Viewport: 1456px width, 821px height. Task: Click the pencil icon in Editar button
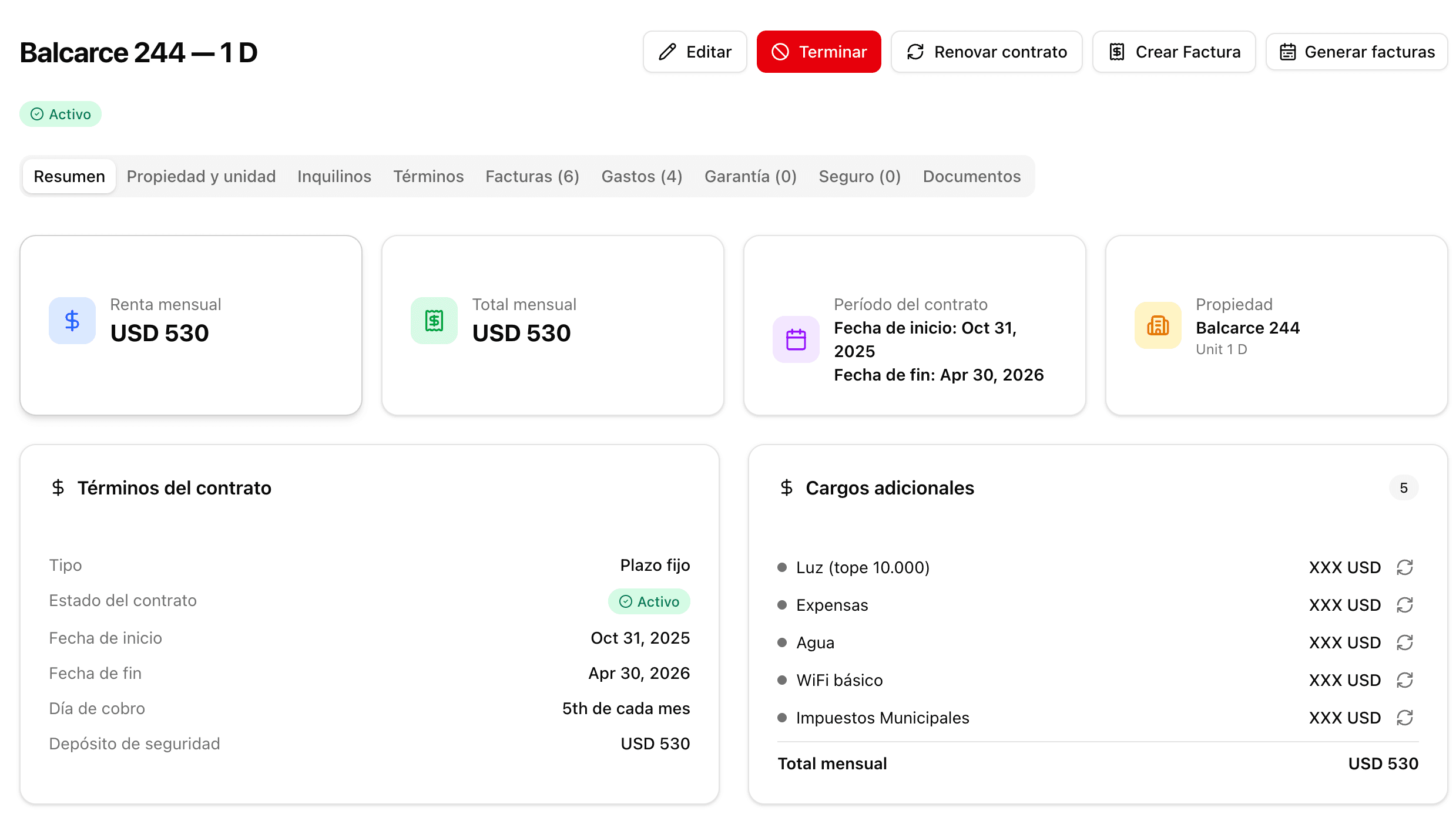(667, 52)
